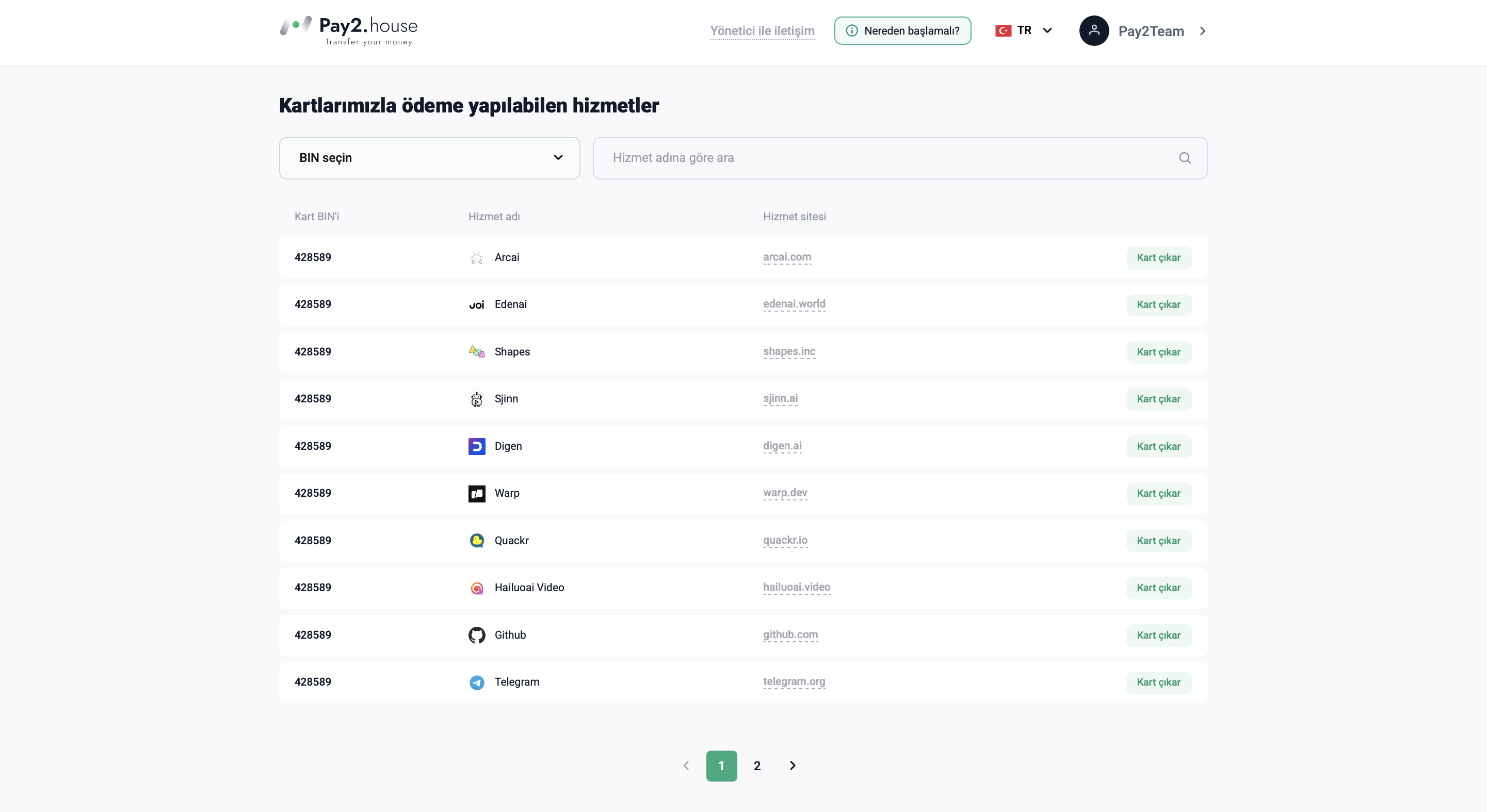The width and height of the screenshot is (1487, 812).
Task: Click the Hailuoai Video service name
Action: 529,588
